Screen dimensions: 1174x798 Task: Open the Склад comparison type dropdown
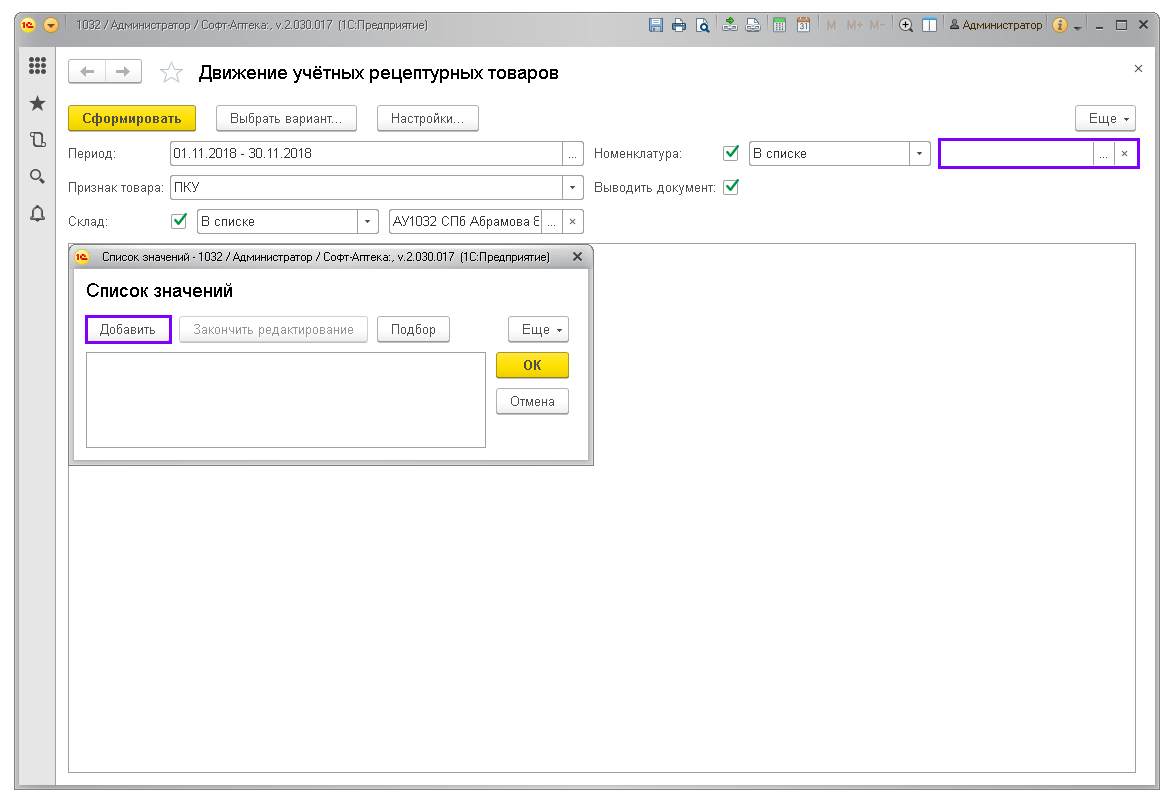coord(369,221)
